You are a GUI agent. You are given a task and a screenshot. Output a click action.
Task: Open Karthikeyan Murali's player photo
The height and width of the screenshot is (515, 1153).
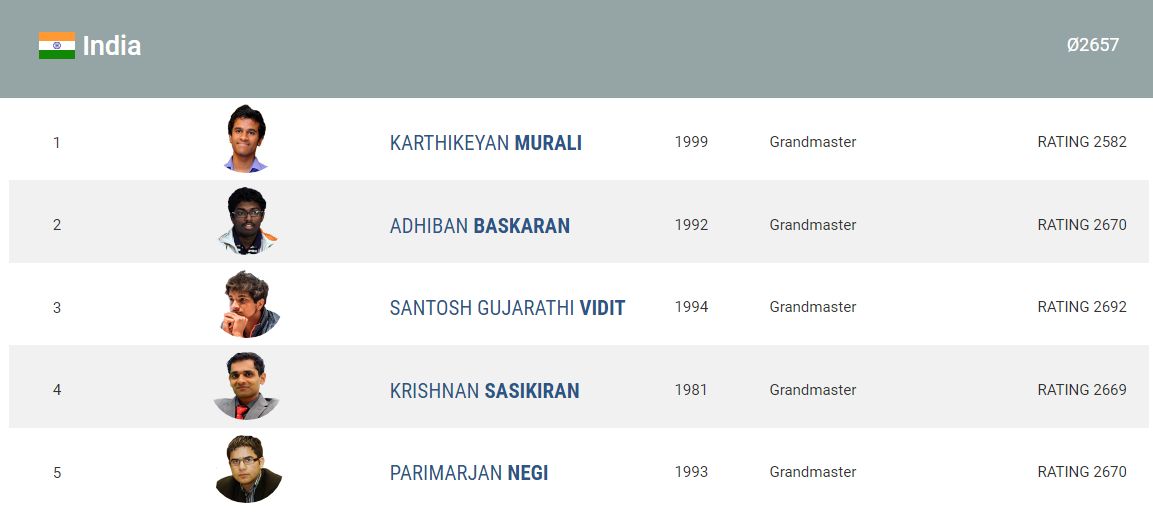pos(247,139)
